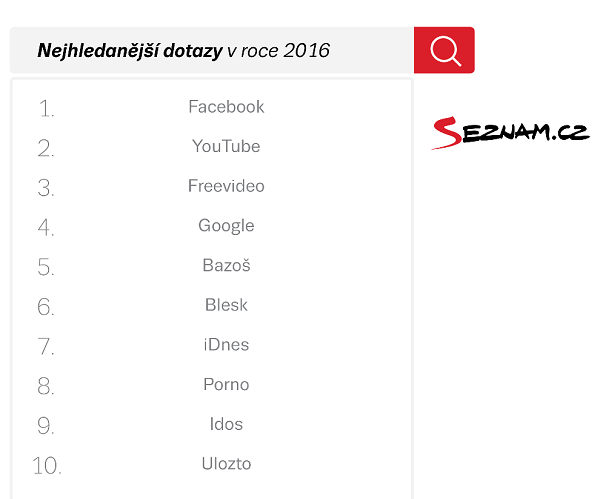
Task: Open the Blesk list entry
Action: click(226, 305)
